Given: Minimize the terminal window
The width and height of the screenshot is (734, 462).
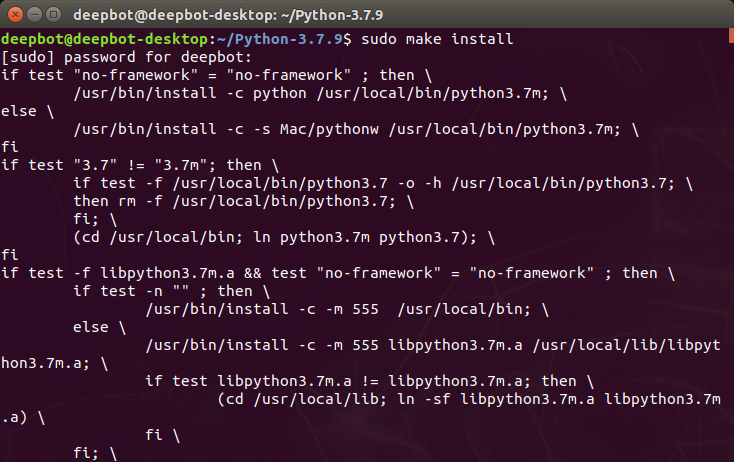Looking at the screenshot, I should point(35,15).
